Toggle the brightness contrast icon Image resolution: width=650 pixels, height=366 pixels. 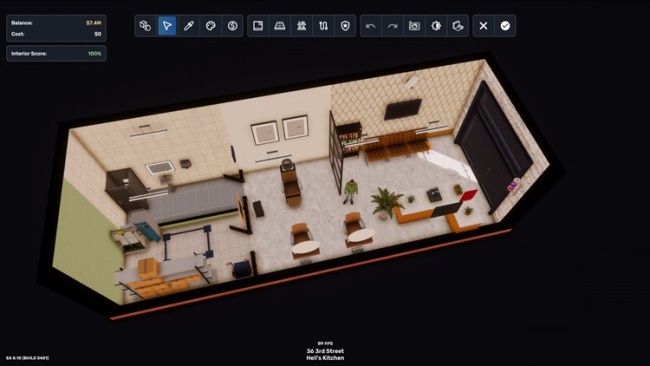click(x=436, y=26)
